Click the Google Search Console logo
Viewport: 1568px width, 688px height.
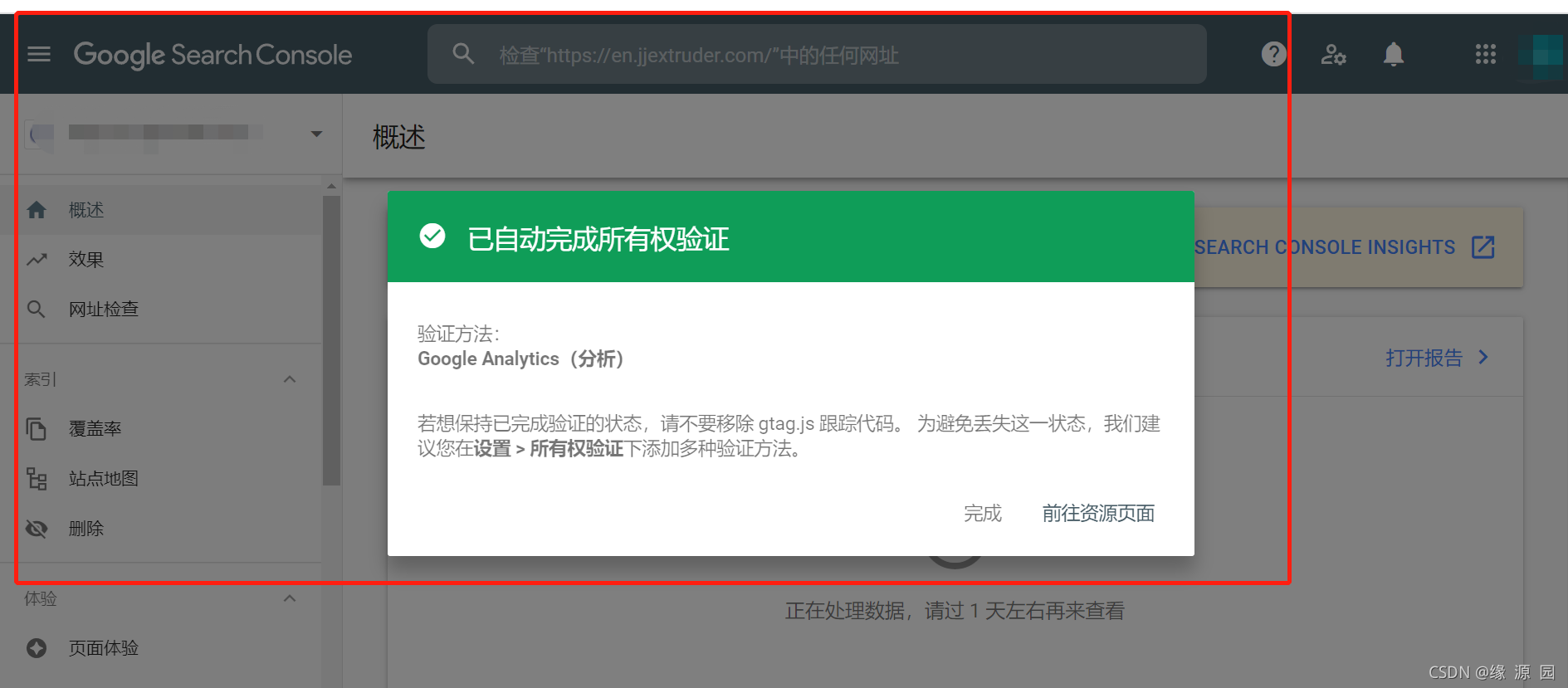pos(212,55)
